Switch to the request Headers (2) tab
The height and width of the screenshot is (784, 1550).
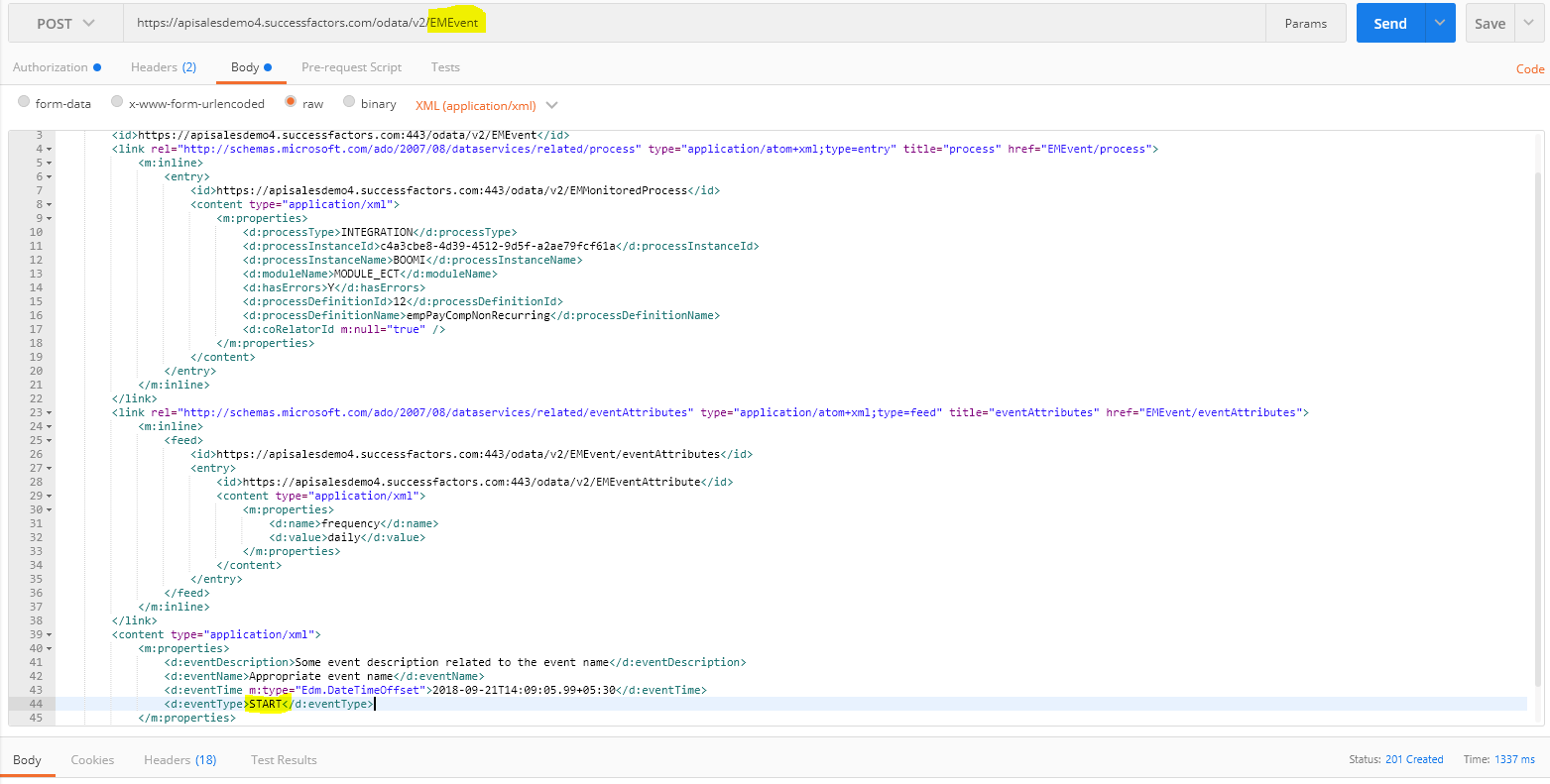(164, 67)
